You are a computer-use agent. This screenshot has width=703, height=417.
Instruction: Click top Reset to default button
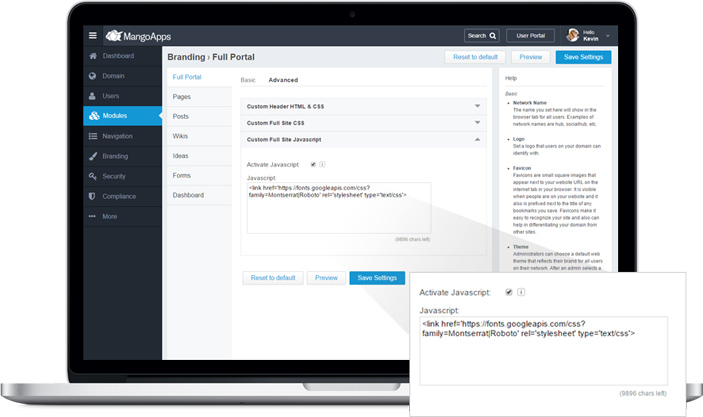coord(475,57)
